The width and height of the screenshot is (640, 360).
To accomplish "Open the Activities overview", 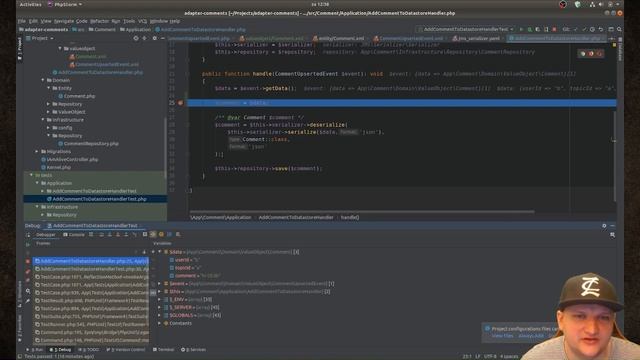I will [x=31, y=4].
